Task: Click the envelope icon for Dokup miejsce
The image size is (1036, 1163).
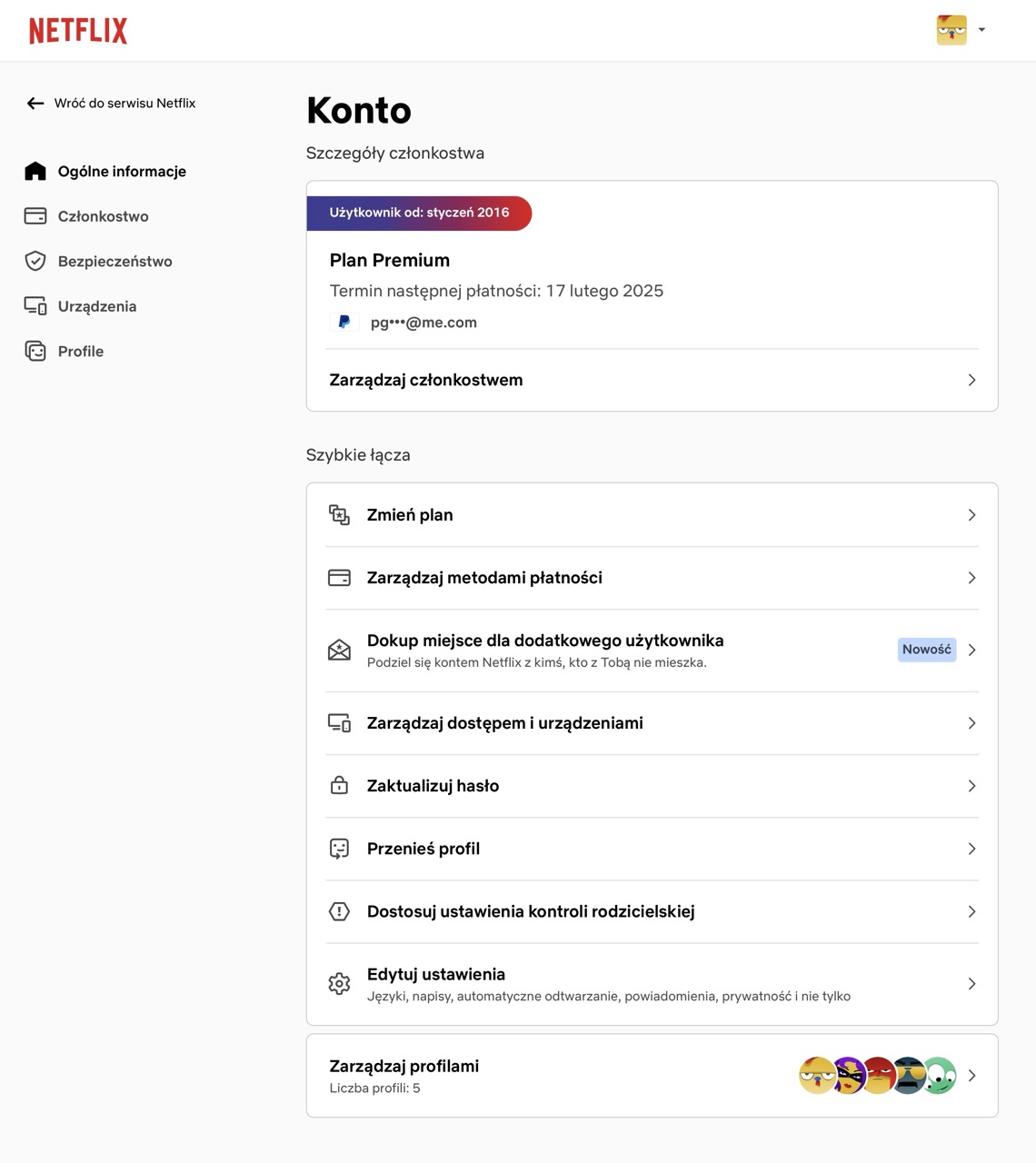Action: point(339,650)
